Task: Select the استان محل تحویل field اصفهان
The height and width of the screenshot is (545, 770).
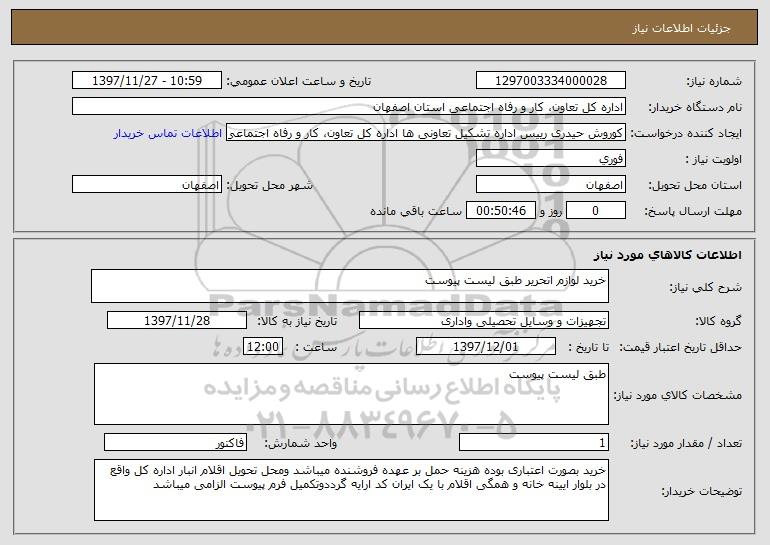Action: [550, 185]
